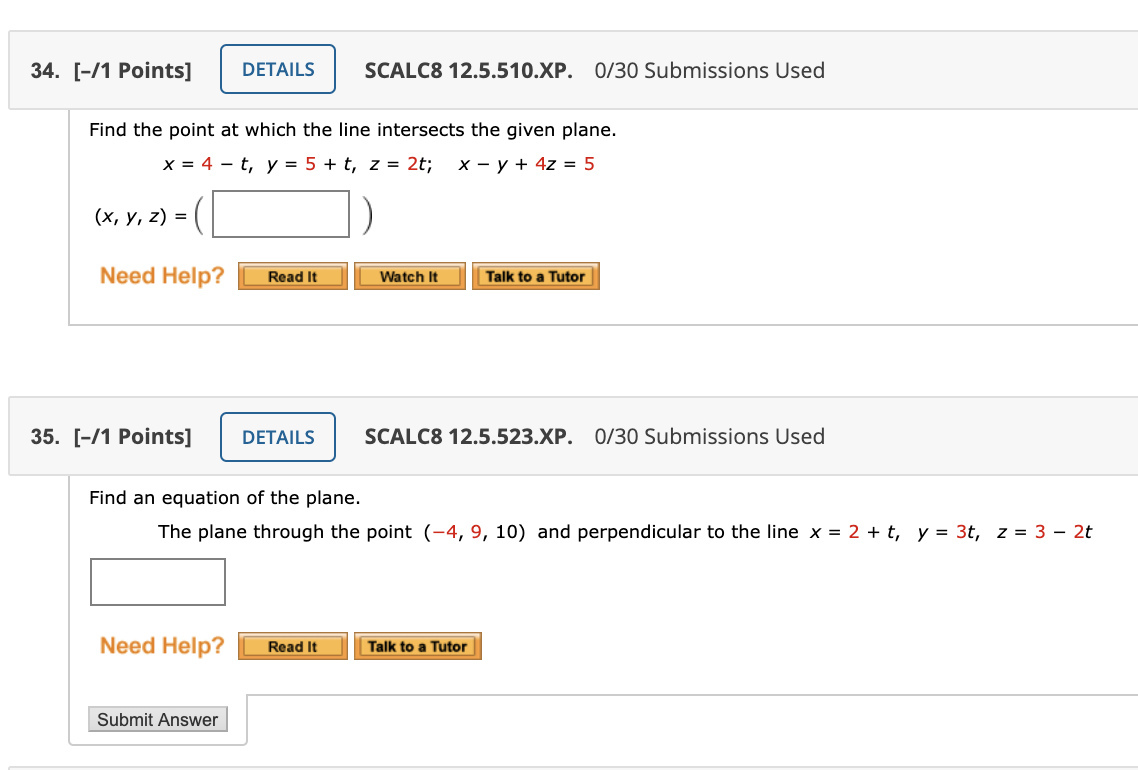Open Watch It video for problem 34
Viewport: 1138px width, 770px height.
tap(409, 276)
